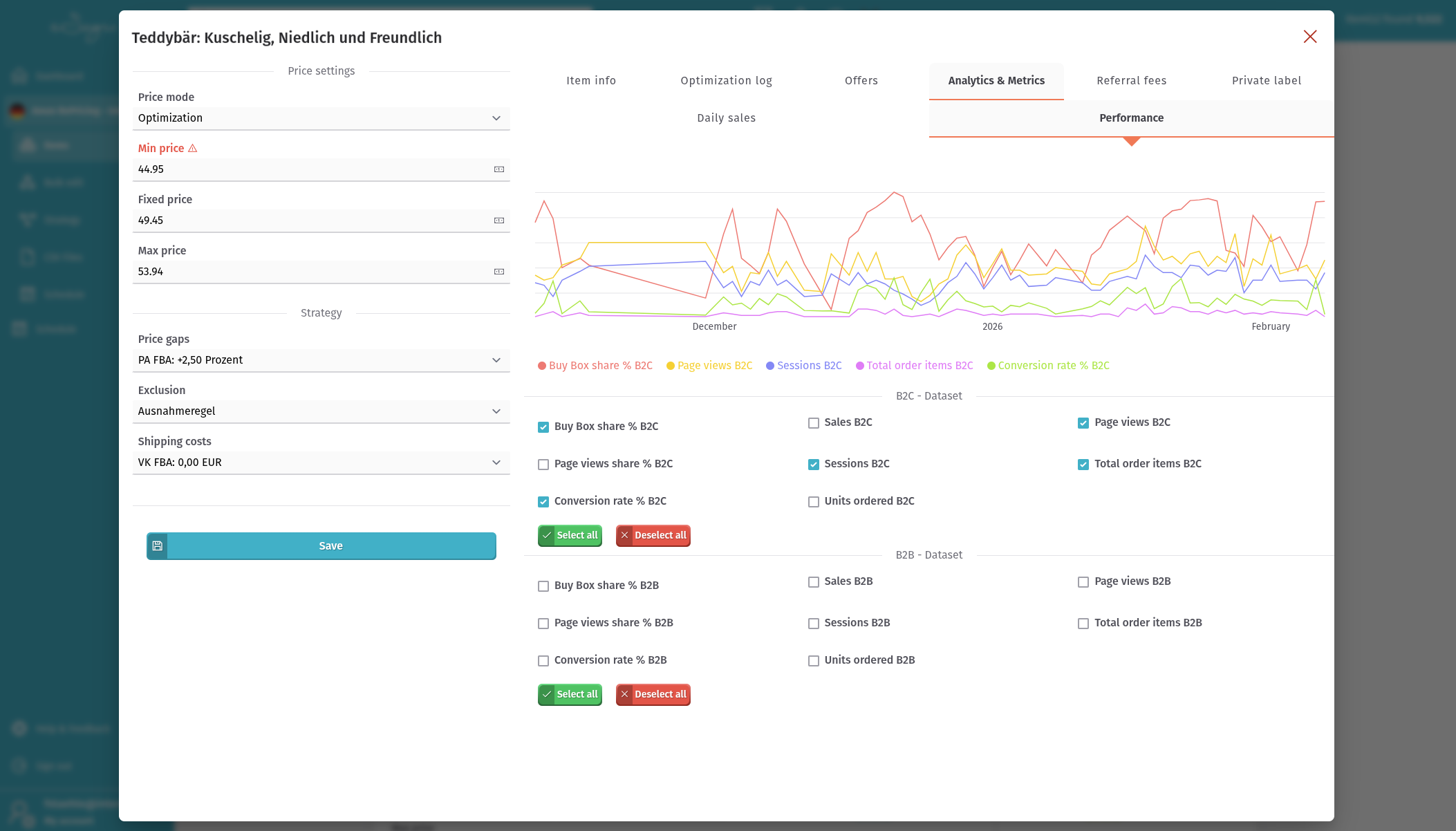Enable the Sales B2C checkbox

(x=813, y=422)
